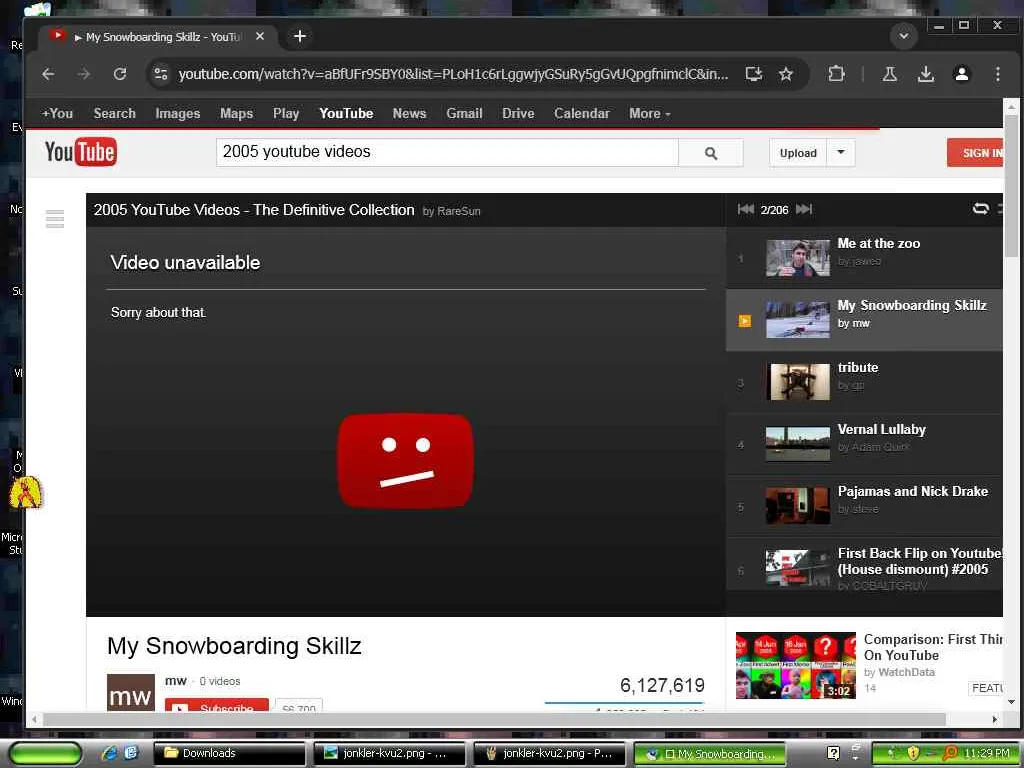Bookmark this page with the star icon
This screenshot has width=1024, height=768.
point(786,74)
